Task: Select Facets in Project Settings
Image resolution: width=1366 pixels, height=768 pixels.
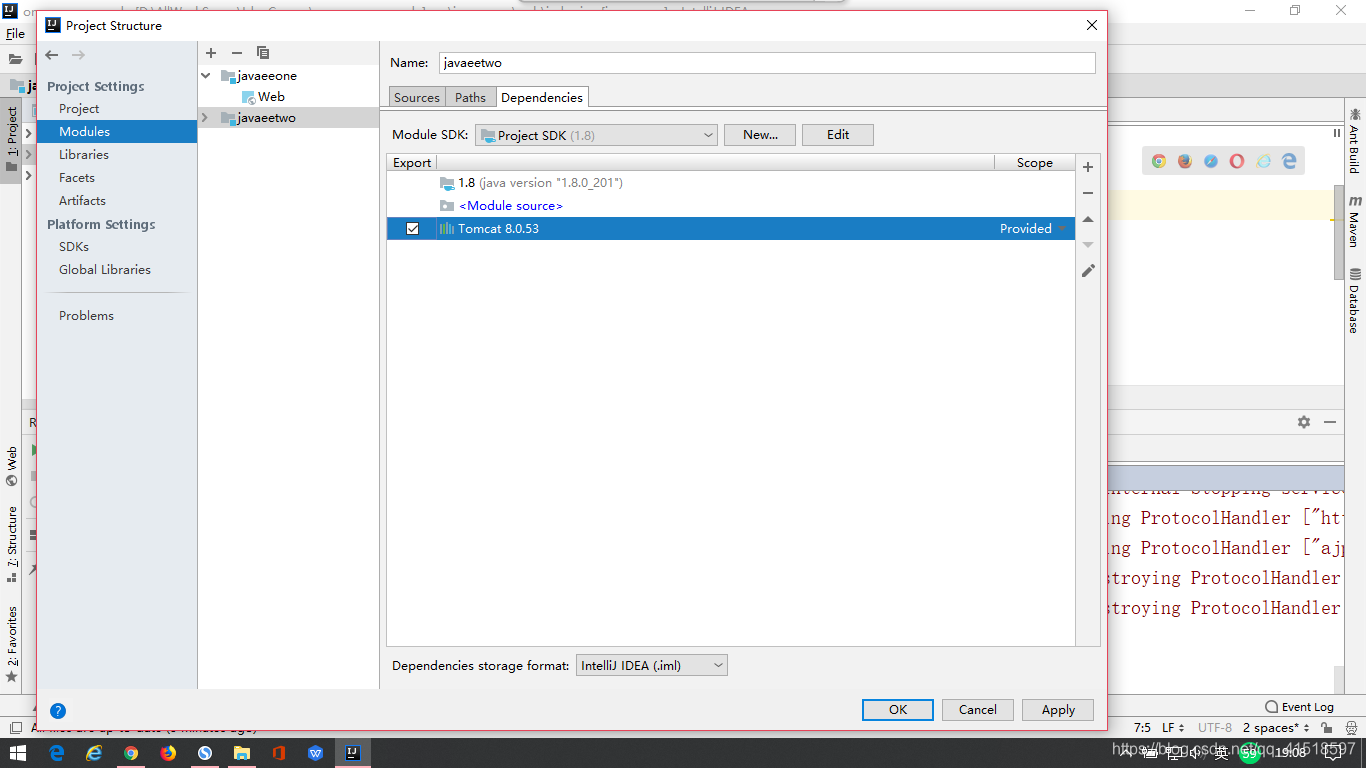Action: [77, 178]
